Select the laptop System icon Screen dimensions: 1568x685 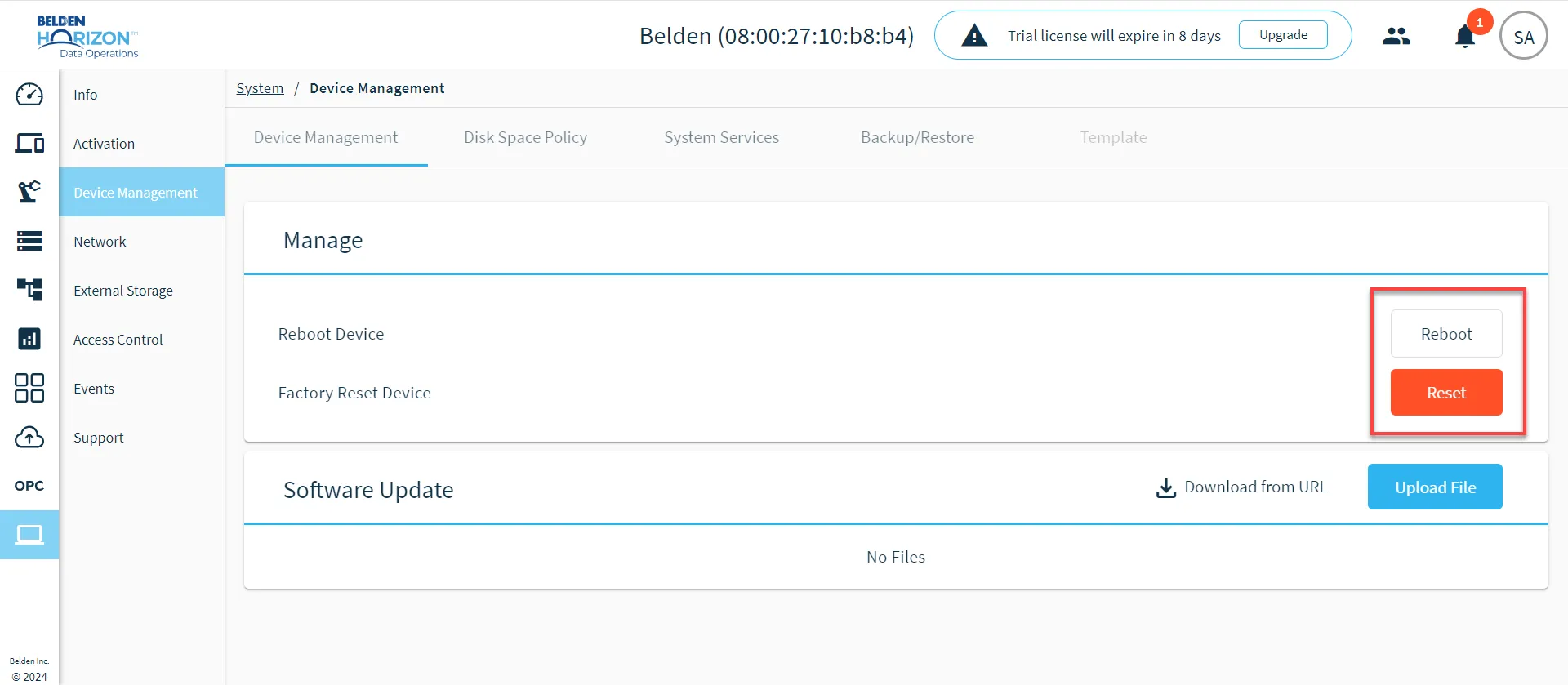[29, 535]
